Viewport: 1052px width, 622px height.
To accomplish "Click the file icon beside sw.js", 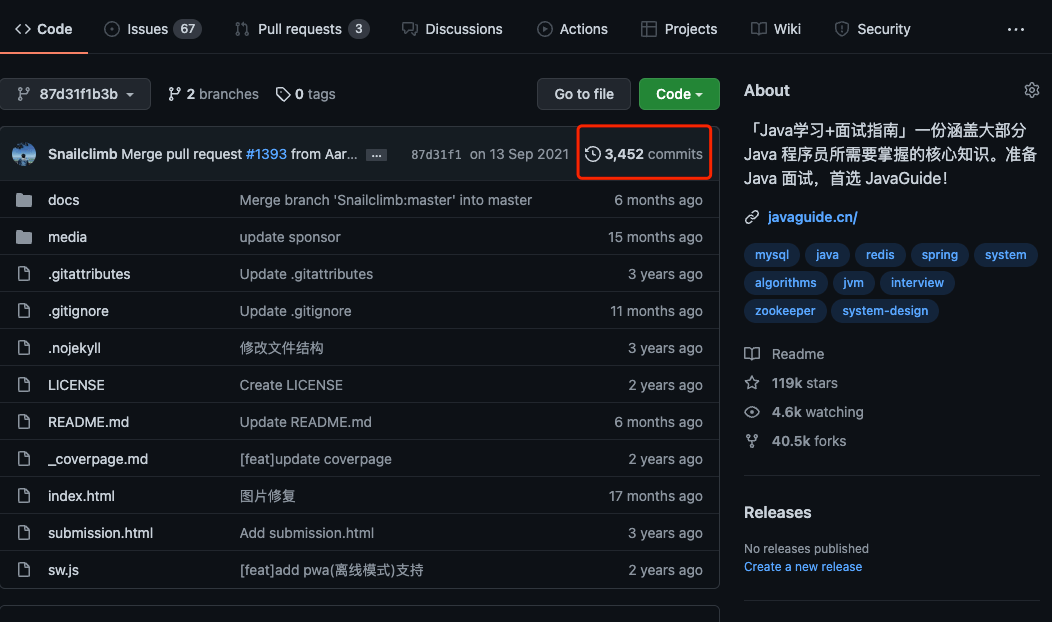I will [24, 570].
